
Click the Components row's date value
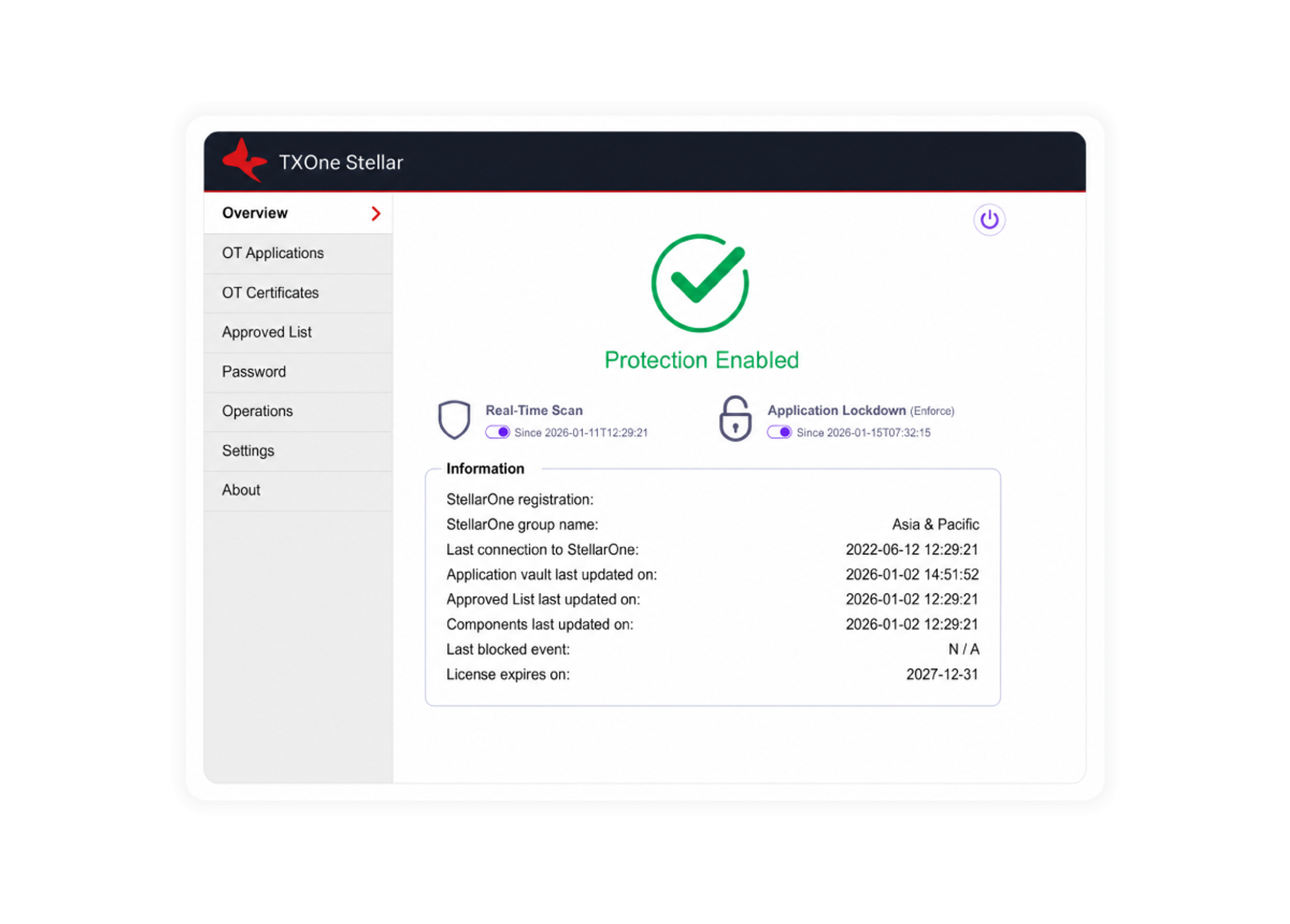pos(912,625)
